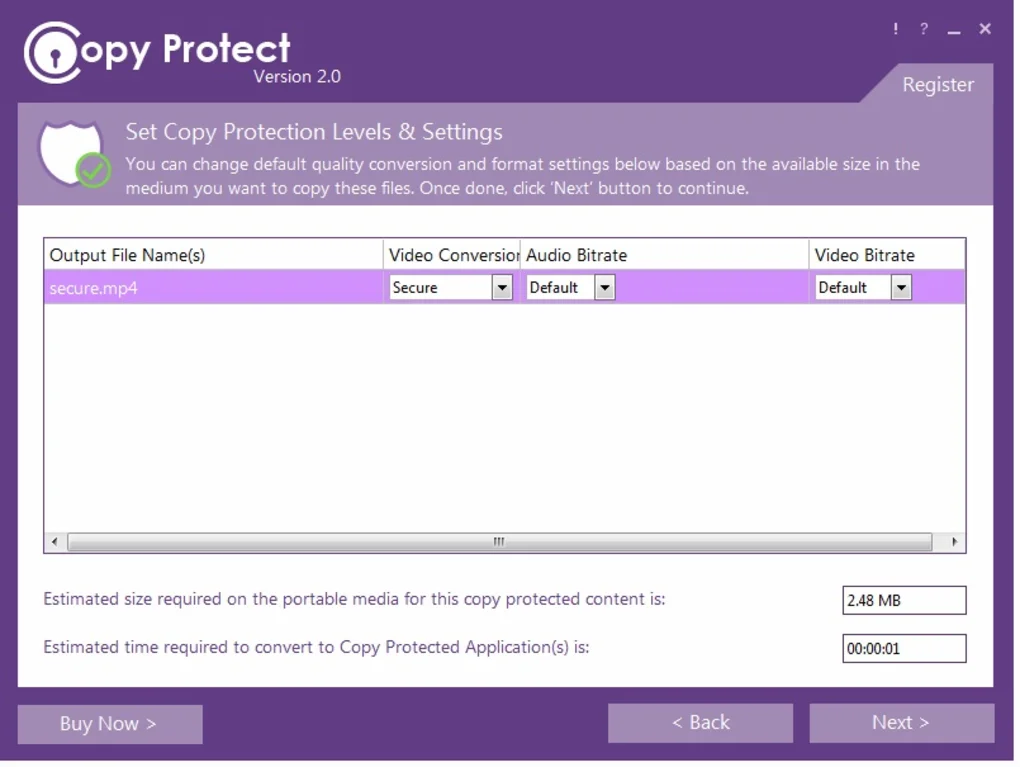Click the Output File Name(s) column header
Screen dimensions: 1020x767
pyautogui.click(x=213, y=255)
